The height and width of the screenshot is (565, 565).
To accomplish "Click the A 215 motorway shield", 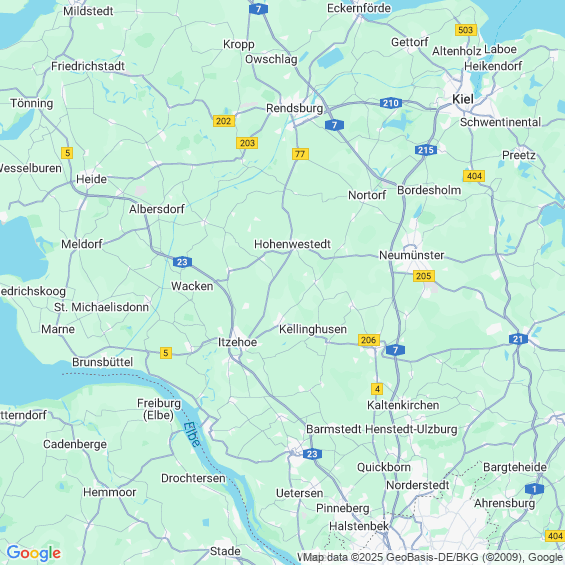I will click(426, 150).
